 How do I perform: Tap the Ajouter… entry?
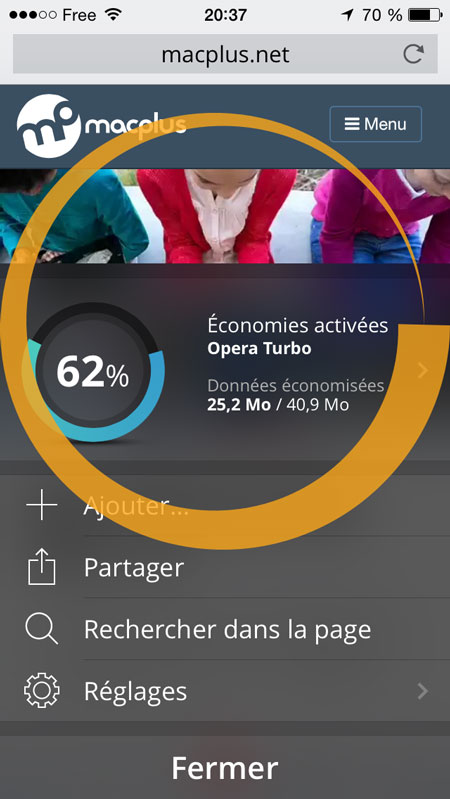tap(225, 505)
